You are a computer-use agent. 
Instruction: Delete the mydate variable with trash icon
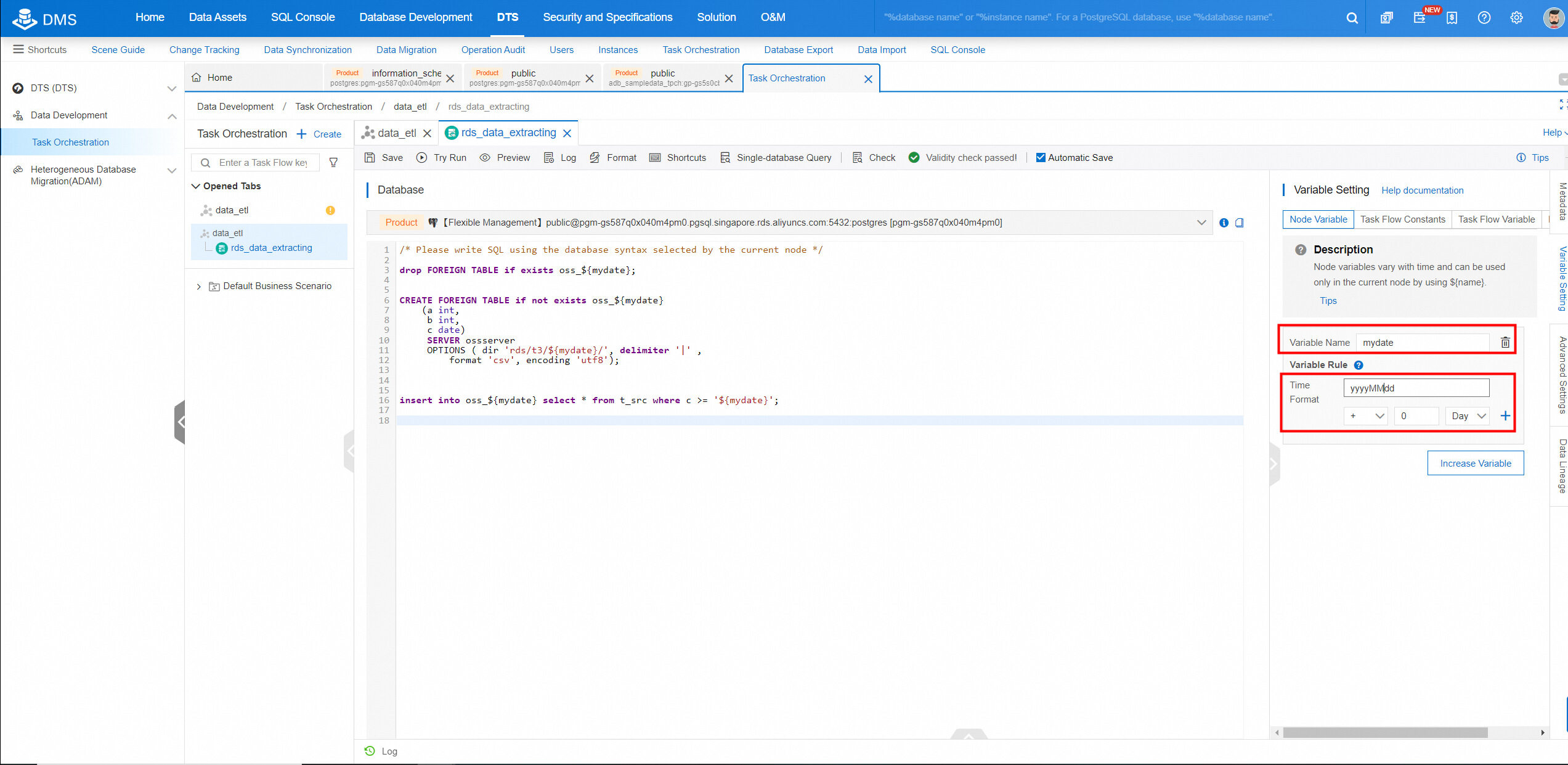coord(1505,343)
